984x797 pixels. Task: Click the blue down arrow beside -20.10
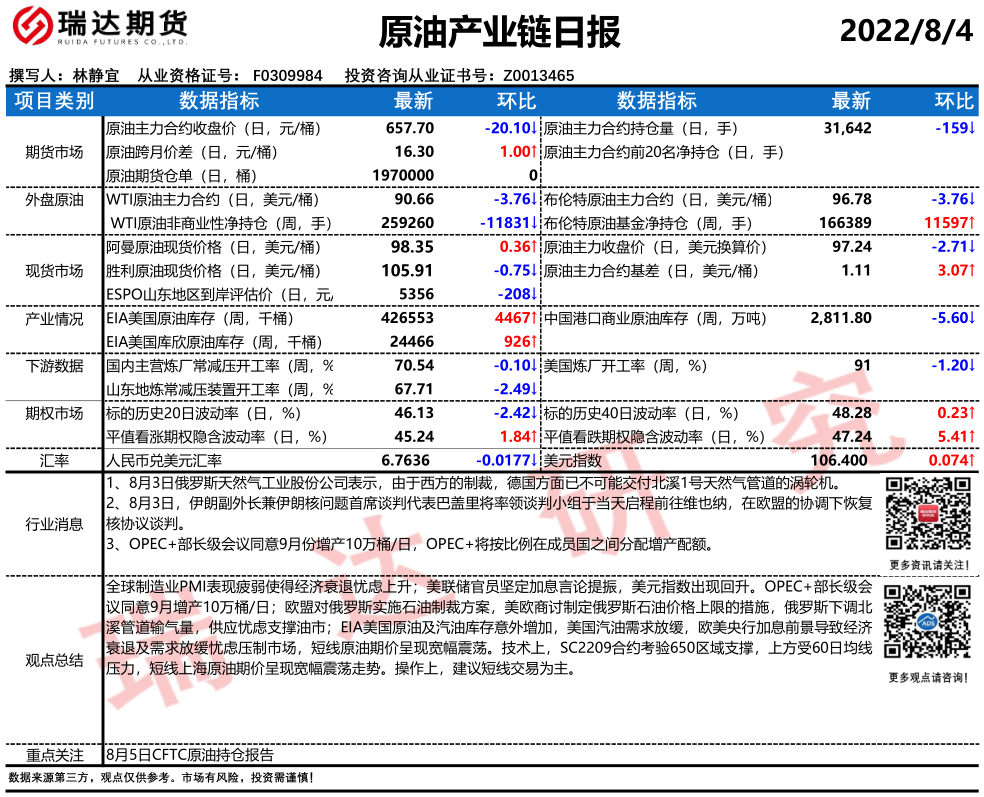click(x=535, y=129)
